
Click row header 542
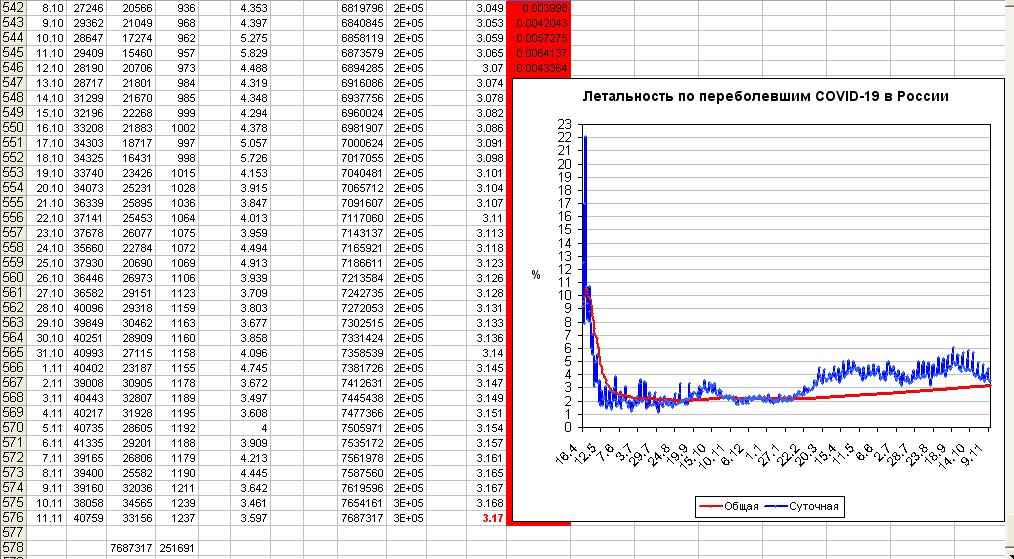12,8
